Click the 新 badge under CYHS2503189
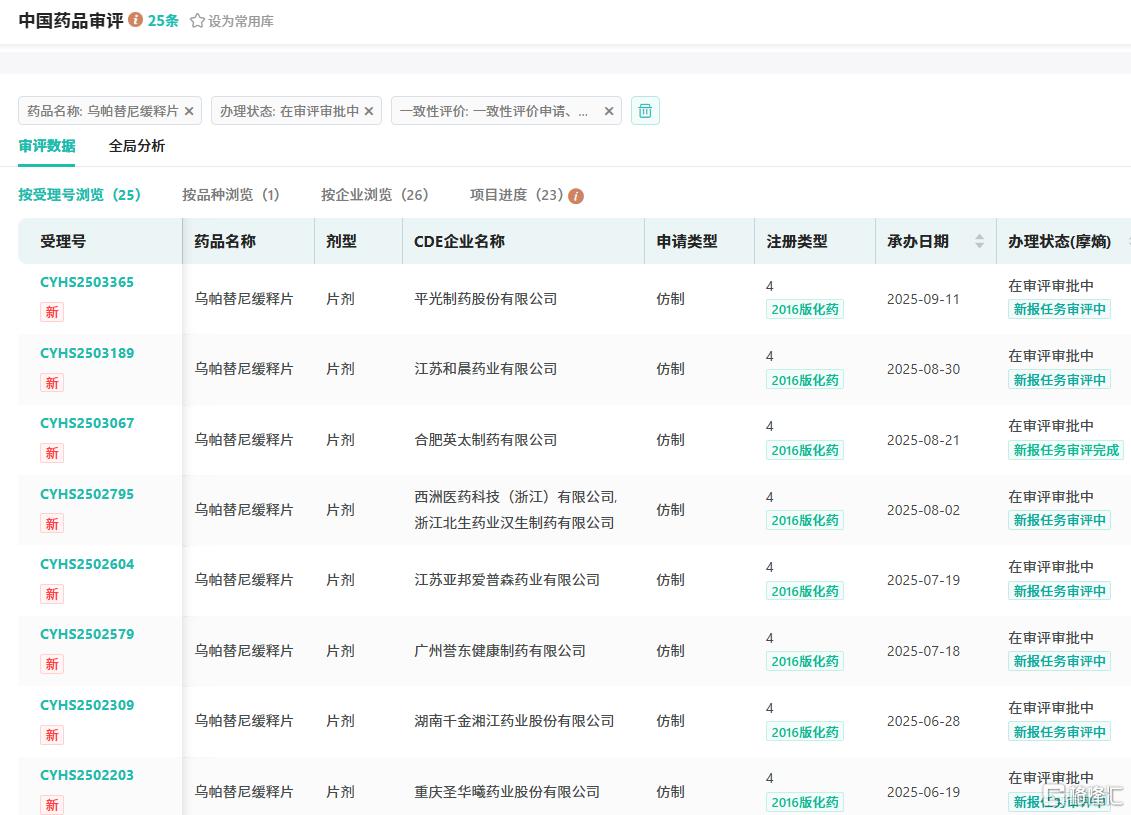Screen dimensions: 1131x815 pyautogui.click(x=52, y=382)
